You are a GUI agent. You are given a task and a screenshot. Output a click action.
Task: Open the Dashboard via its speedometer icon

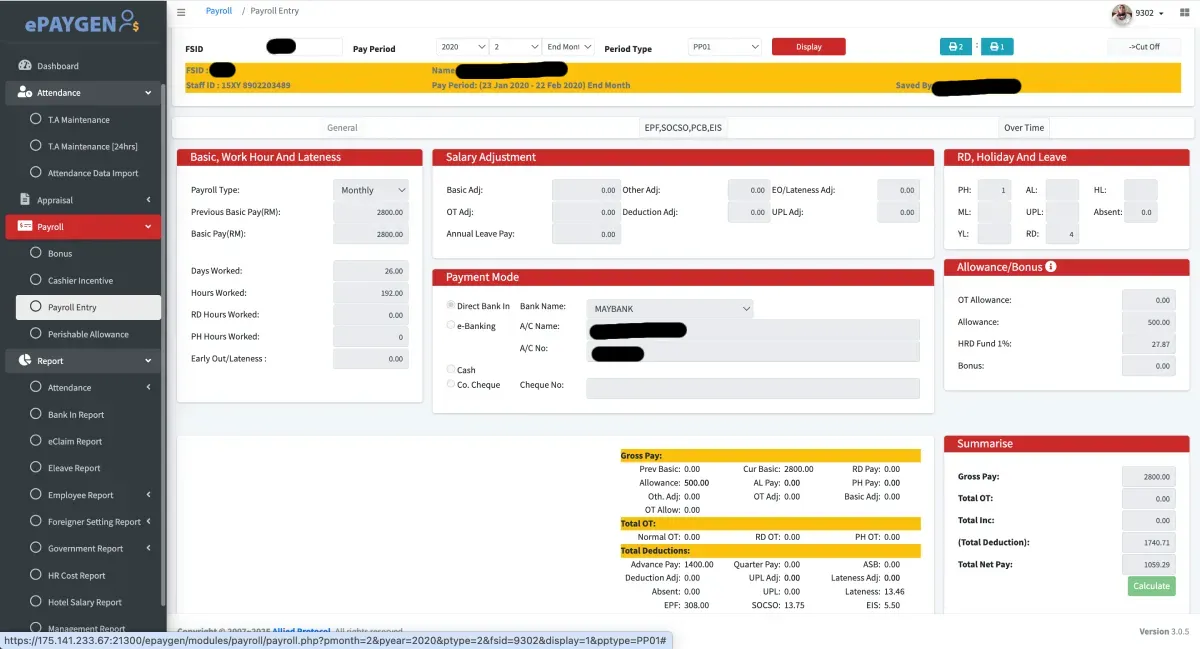26,65
